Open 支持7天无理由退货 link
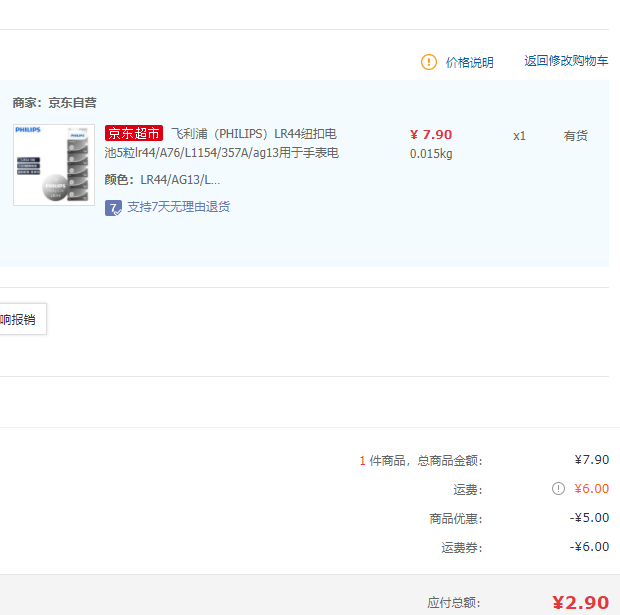Screen dimensions: 620x615 [x=178, y=207]
